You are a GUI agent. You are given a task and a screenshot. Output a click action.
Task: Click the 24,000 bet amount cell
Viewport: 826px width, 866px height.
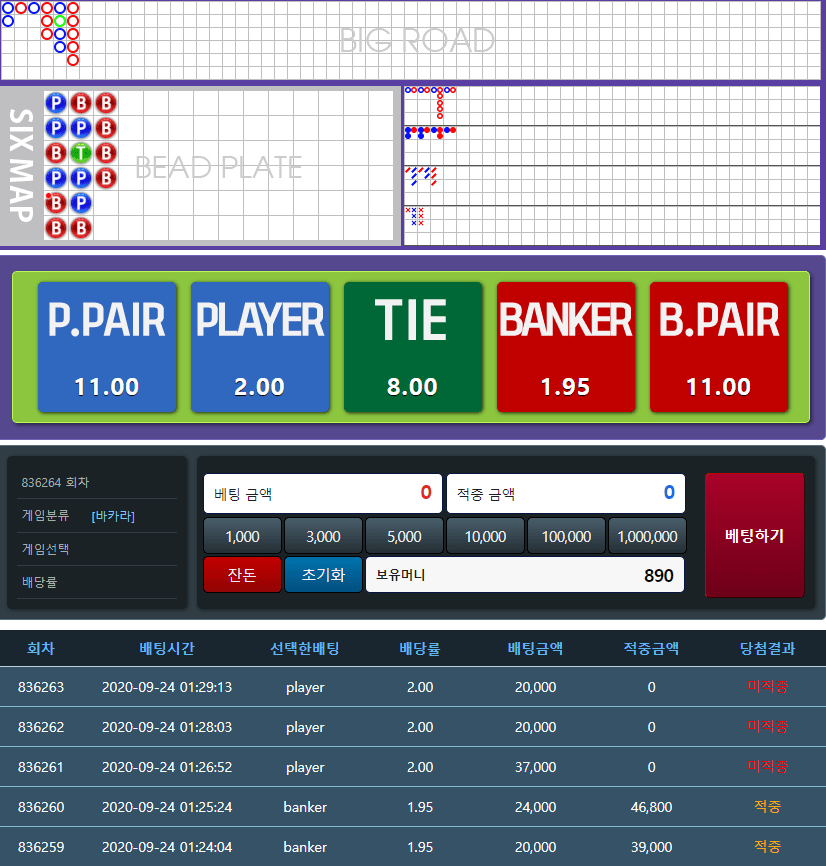(x=536, y=807)
